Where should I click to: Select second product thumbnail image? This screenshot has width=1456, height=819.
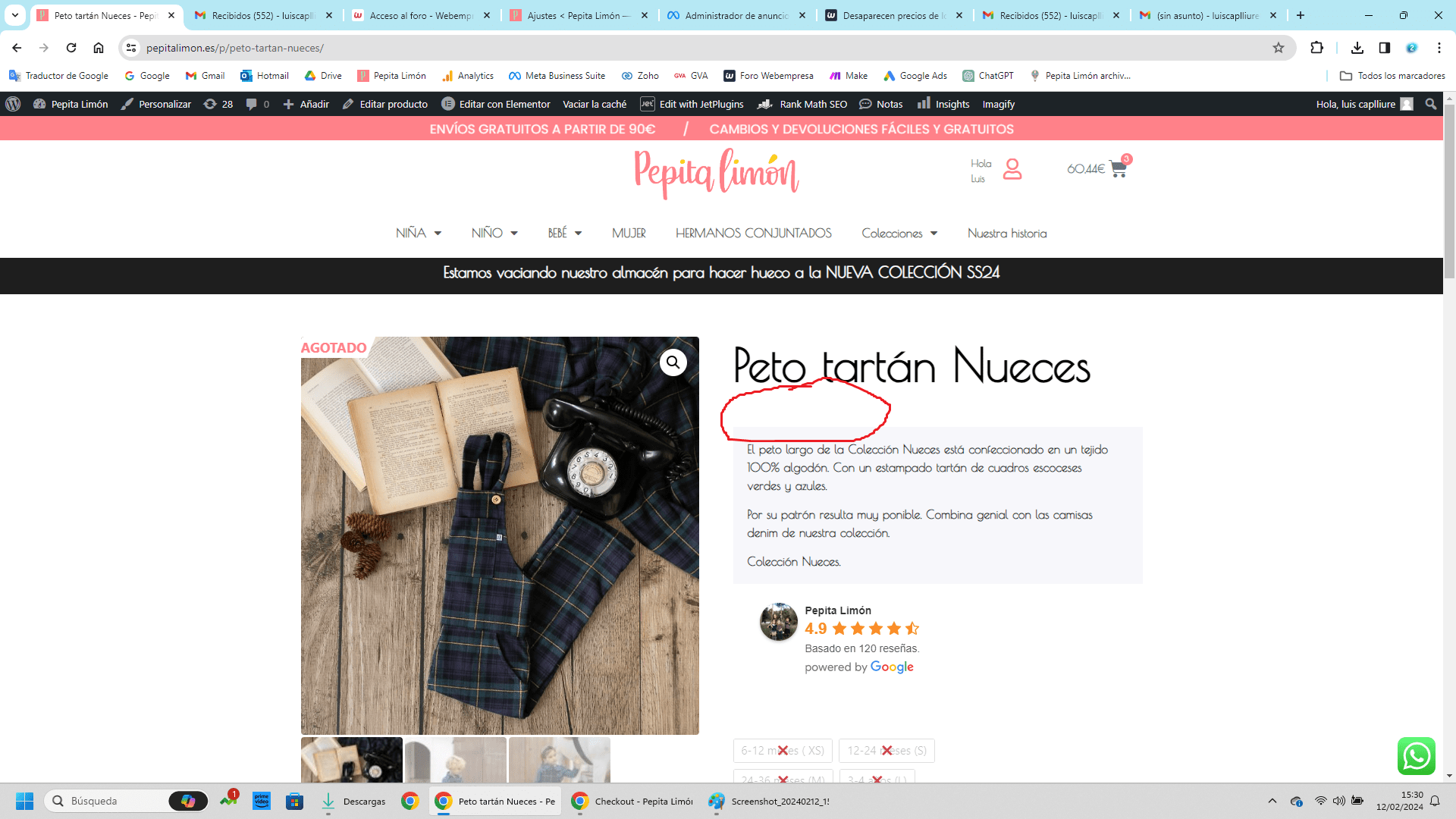(456, 760)
